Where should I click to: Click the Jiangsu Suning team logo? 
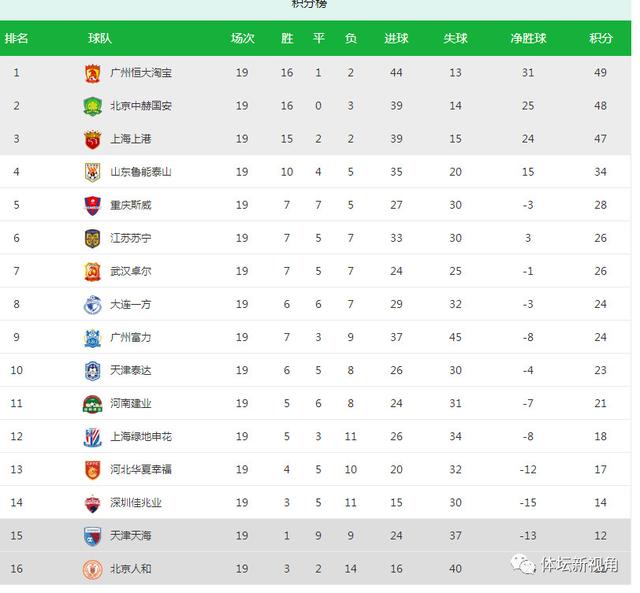92,238
